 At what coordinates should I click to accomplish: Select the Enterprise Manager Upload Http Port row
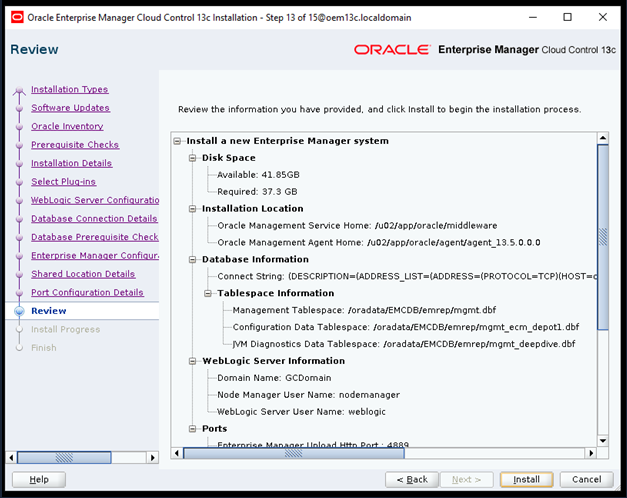313,444
